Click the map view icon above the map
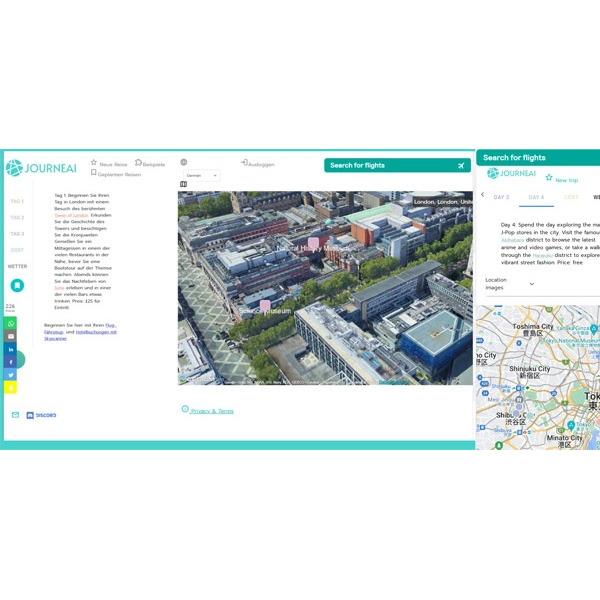This screenshot has height=600, width=600. coord(183,184)
